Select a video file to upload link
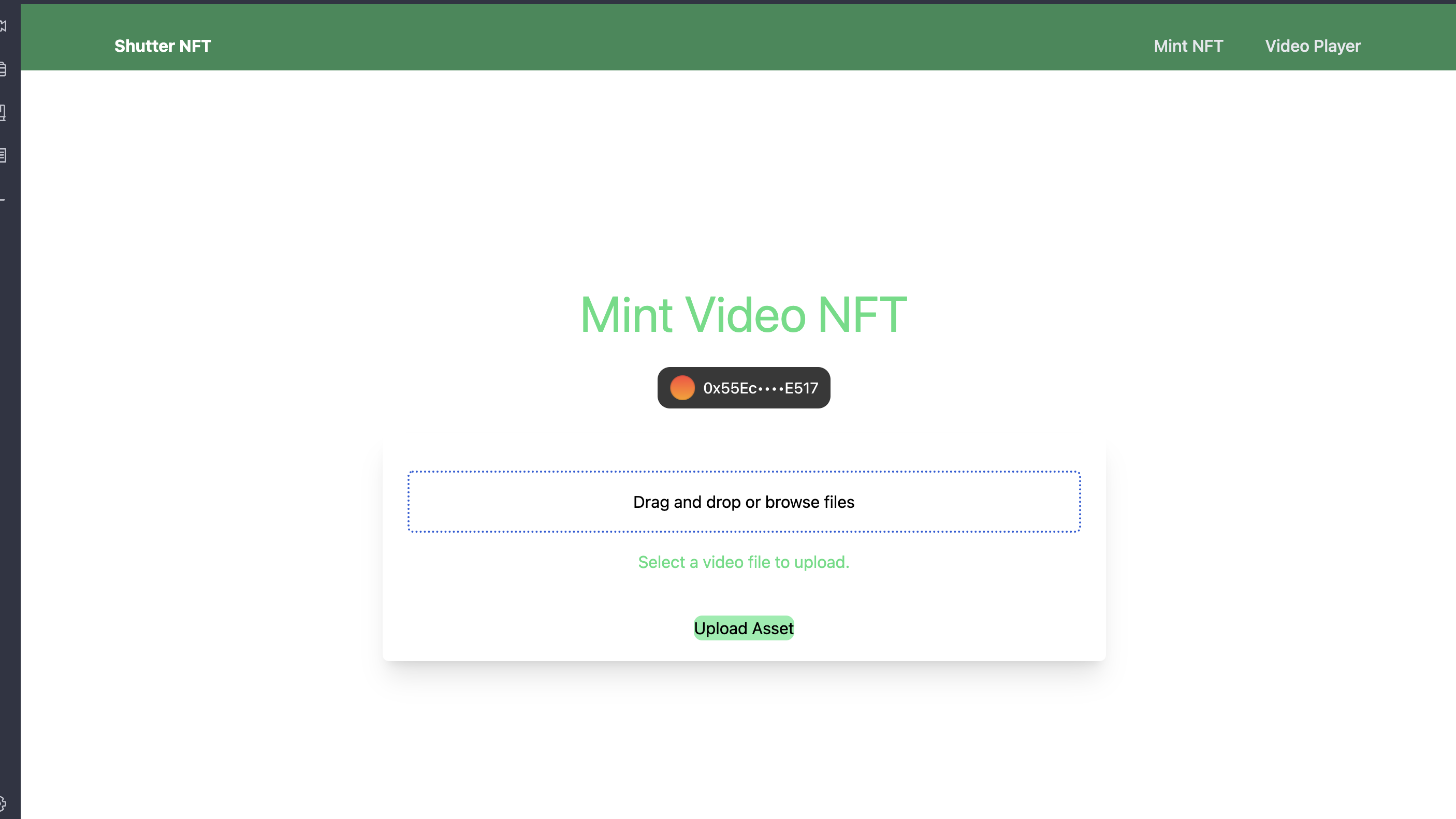Screen dimensions: 1456x819 pos(743,562)
